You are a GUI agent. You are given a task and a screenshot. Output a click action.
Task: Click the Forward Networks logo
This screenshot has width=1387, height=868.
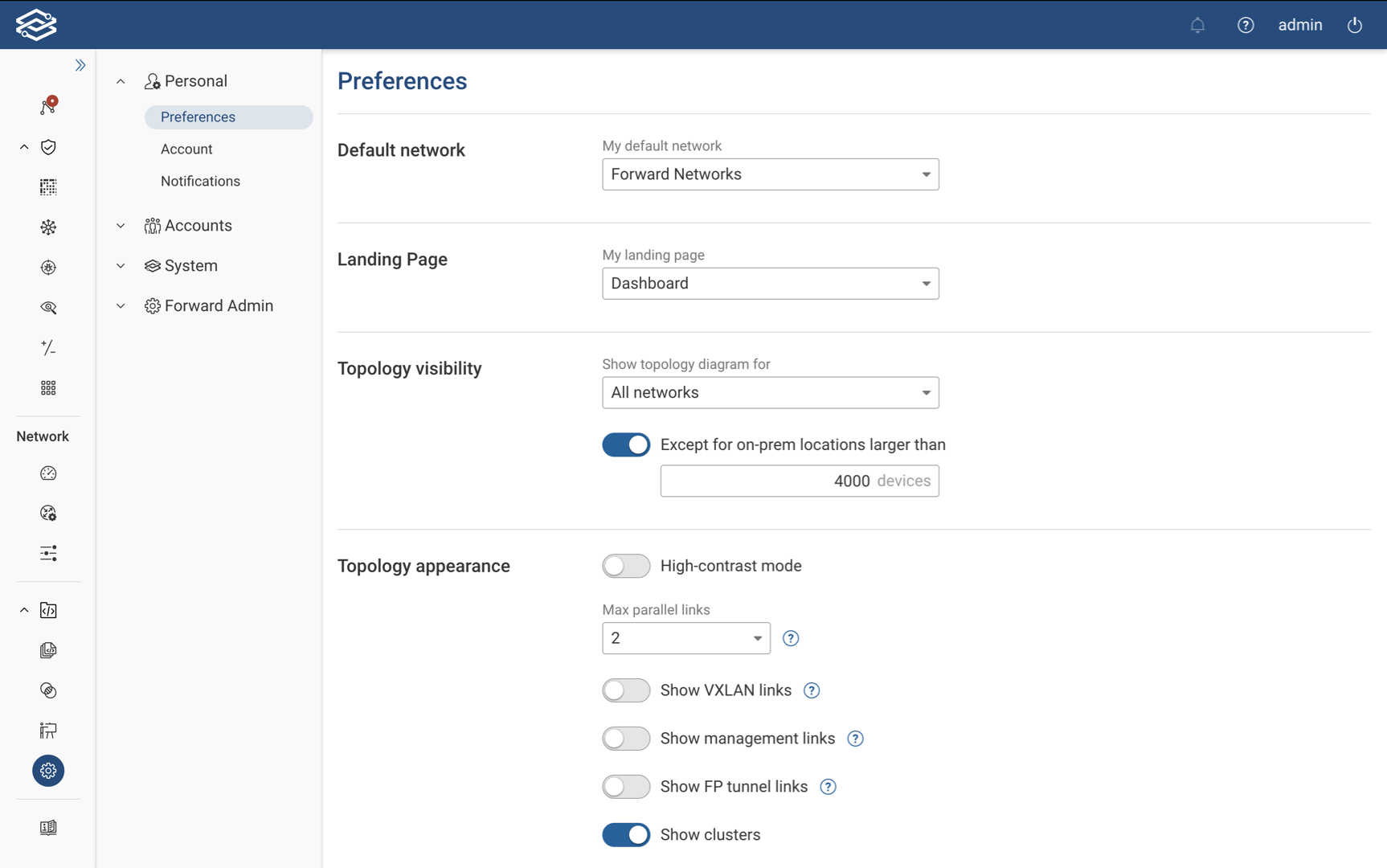pyautogui.click(x=36, y=25)
